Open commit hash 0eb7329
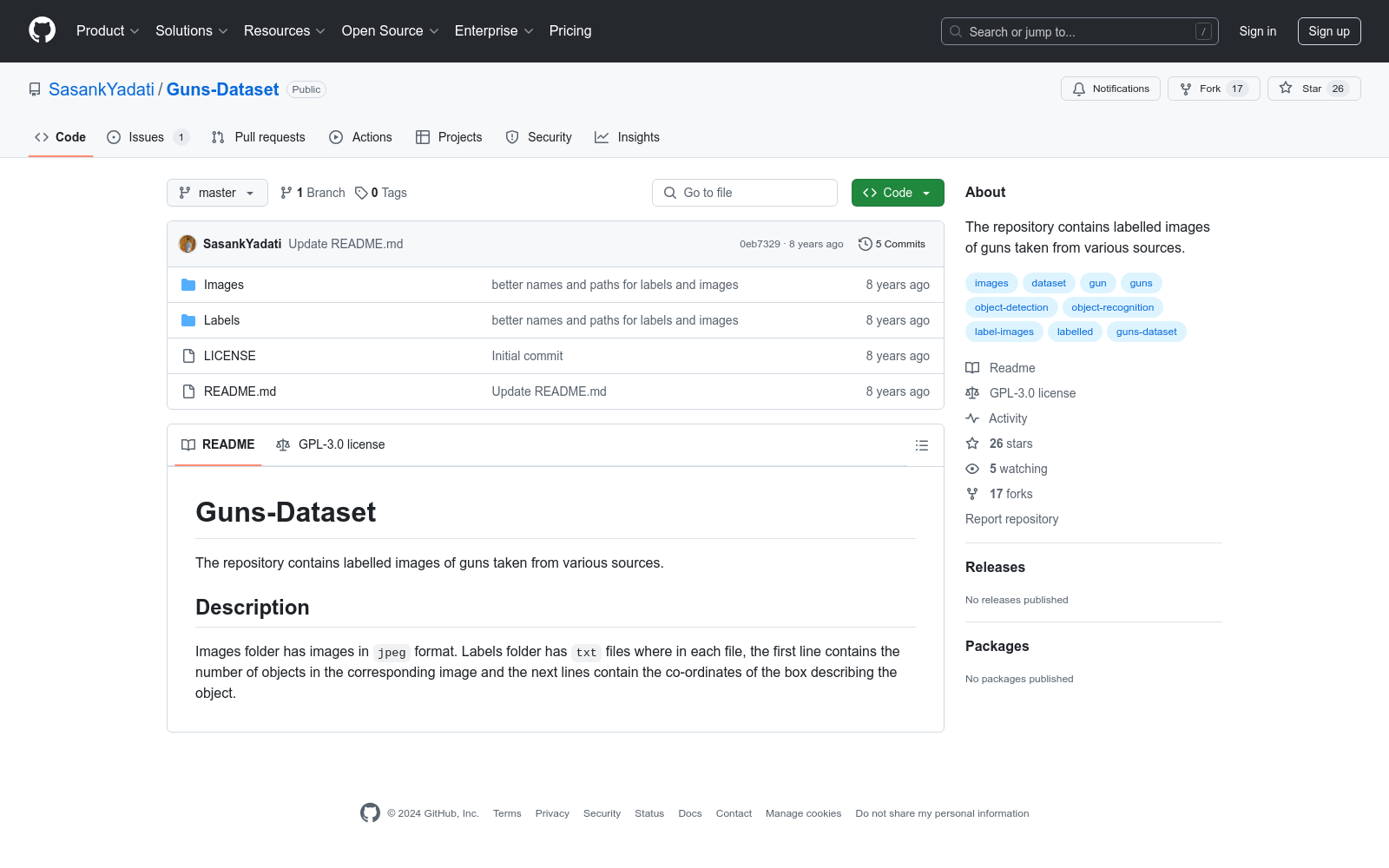The width and height of the screenshot is (1389, 868). [760, 245]
